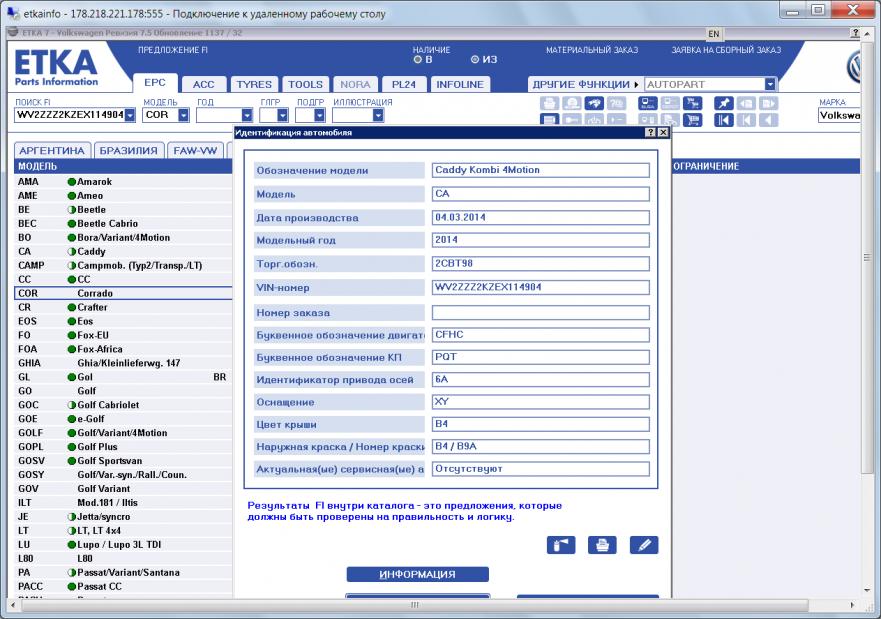Click the VIN-номер field in the dialog
This screenshot has width=881, height=619.
(541, 287)
